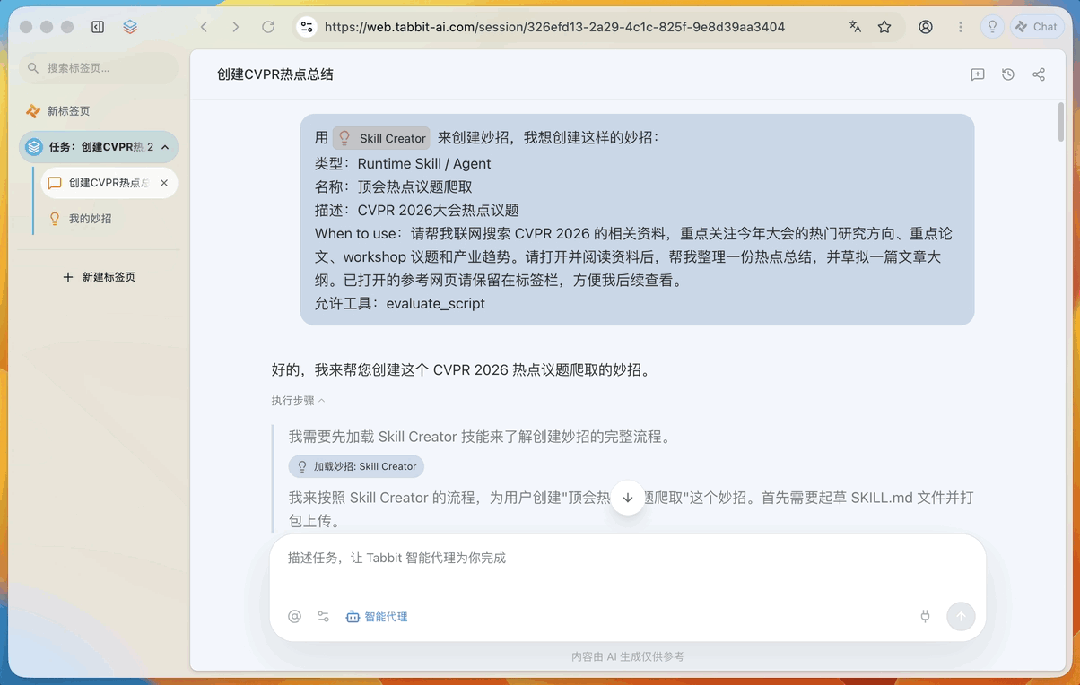The width and height of the screenshot is (1080, 685).
Task: Open the user profile icon
Action: pos(926,27)
